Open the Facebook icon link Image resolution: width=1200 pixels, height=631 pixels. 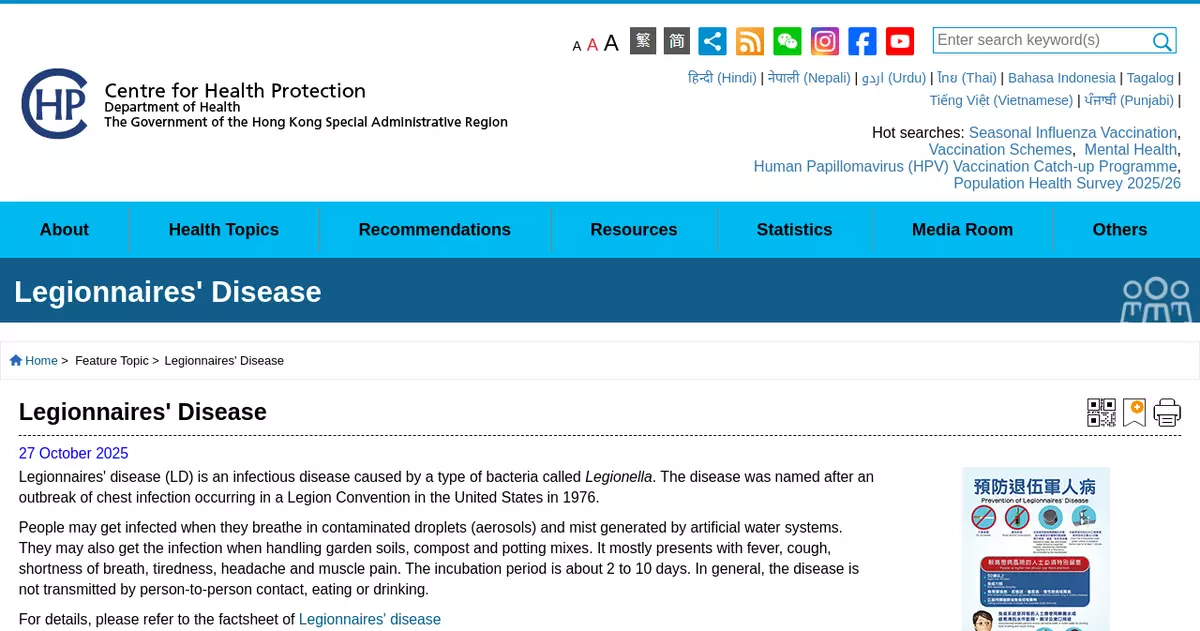[862, 41]
